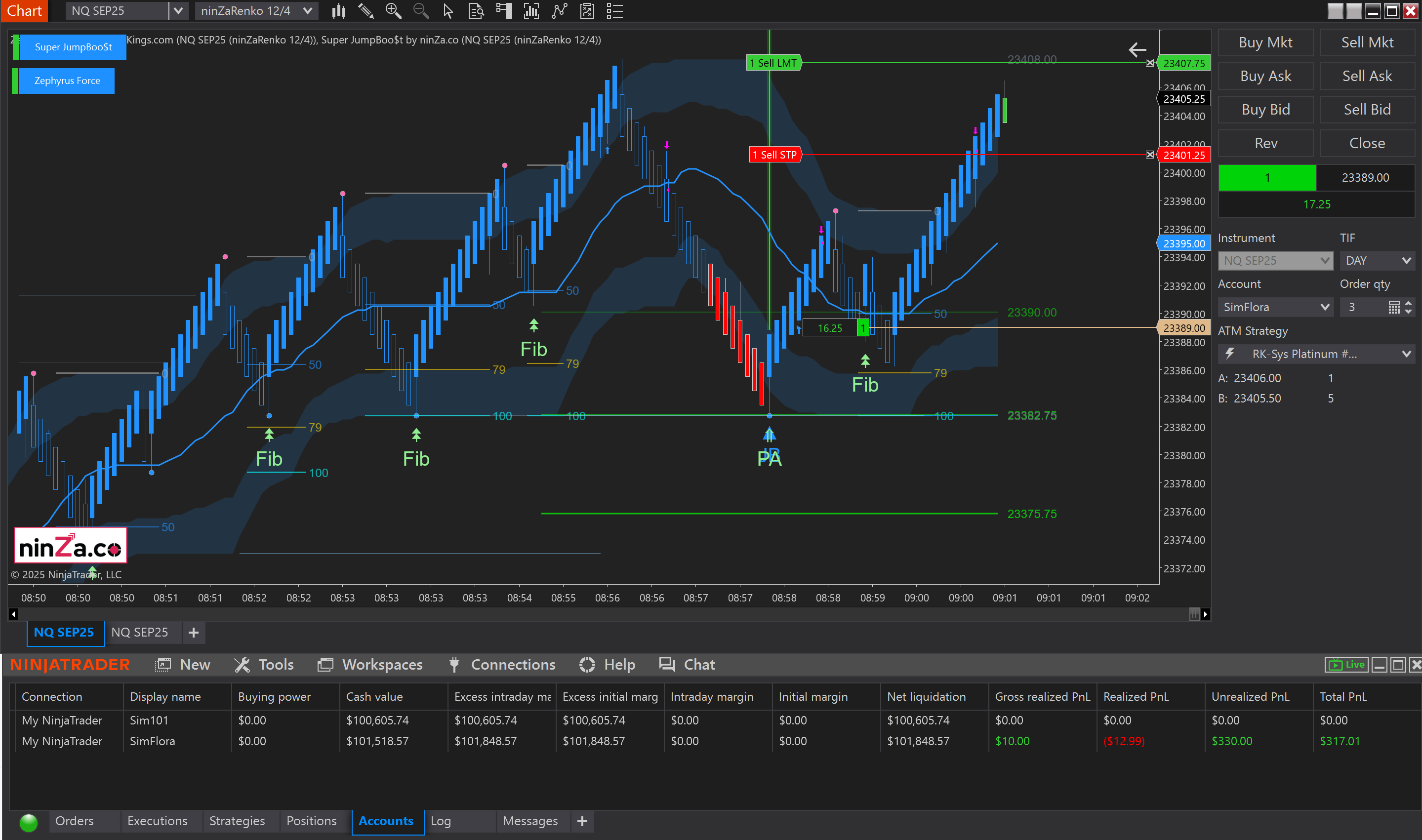Toggle the Zephyrus Force indicator button
The width and height of the screenshot is (1422, 840).
67,80
